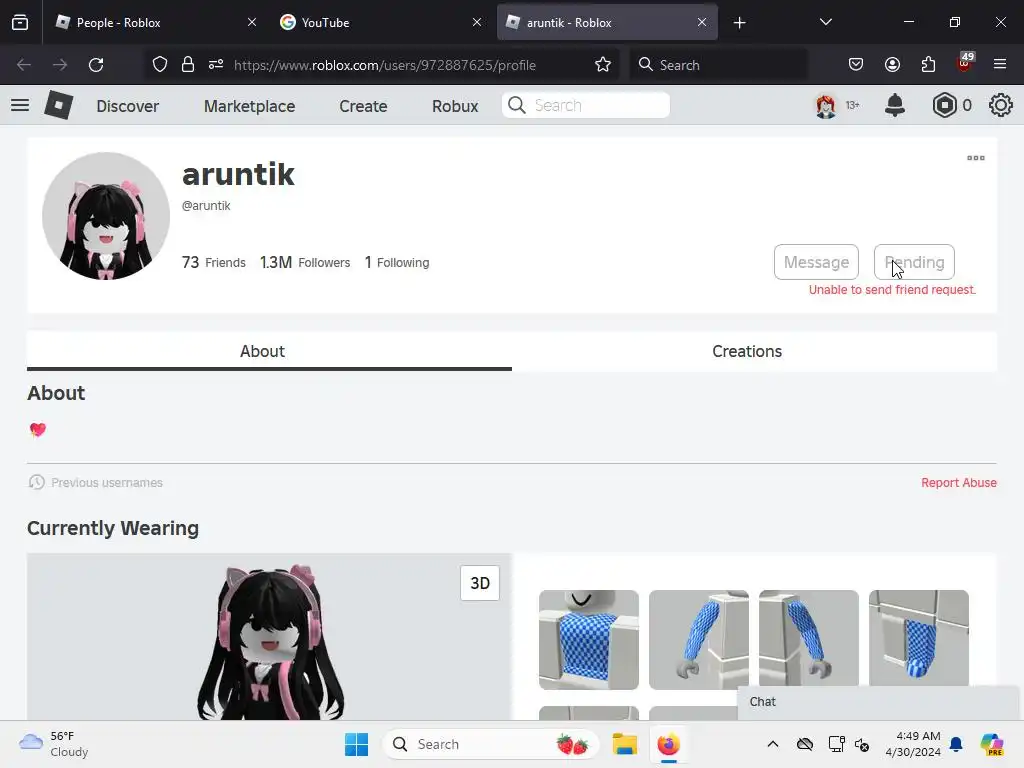The height and width of the screenshot is (768, 1024).
Task: Toggle the 3D avatar view button
Action: tap(480, 583)
